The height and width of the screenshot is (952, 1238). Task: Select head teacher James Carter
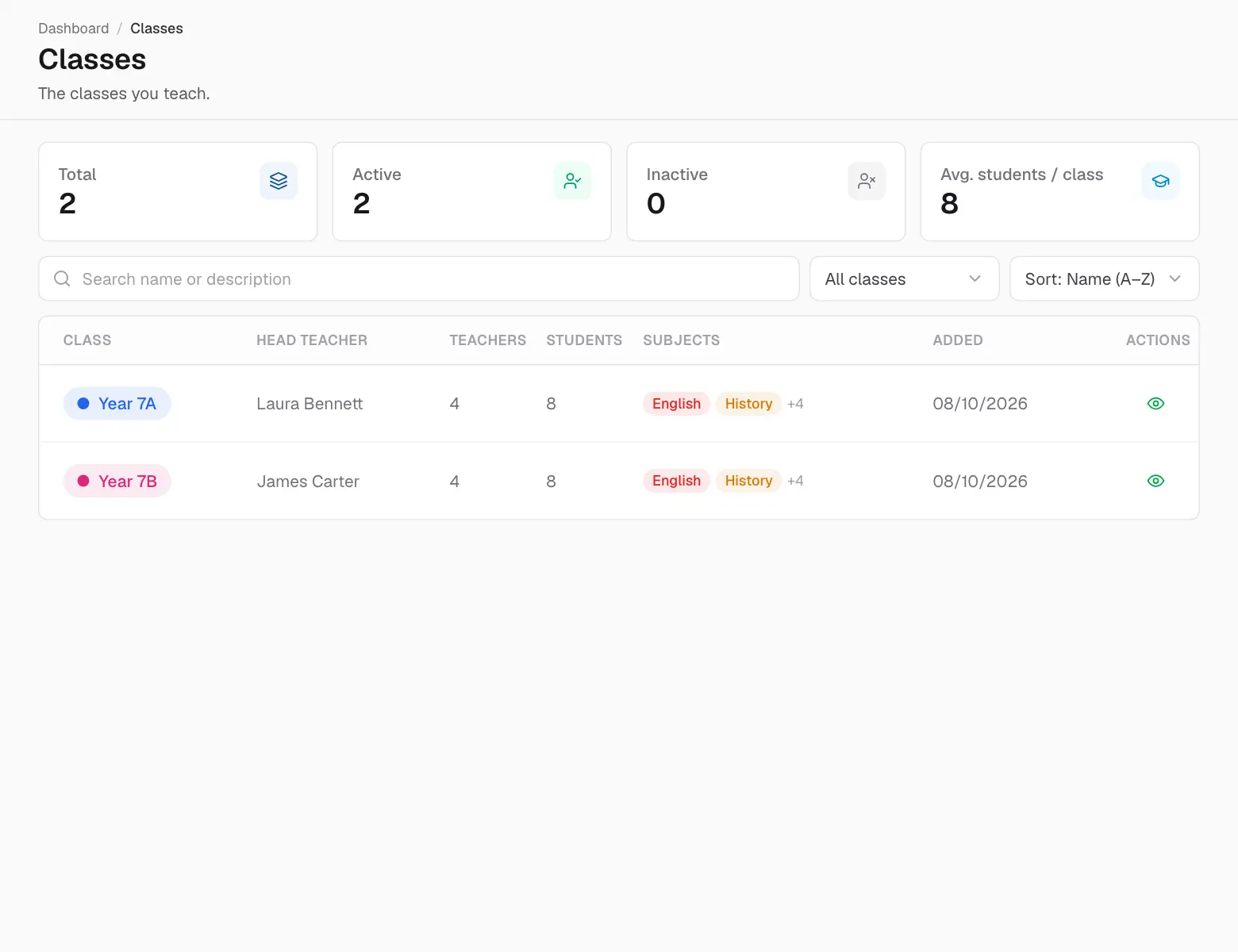[x=308, y=482]
